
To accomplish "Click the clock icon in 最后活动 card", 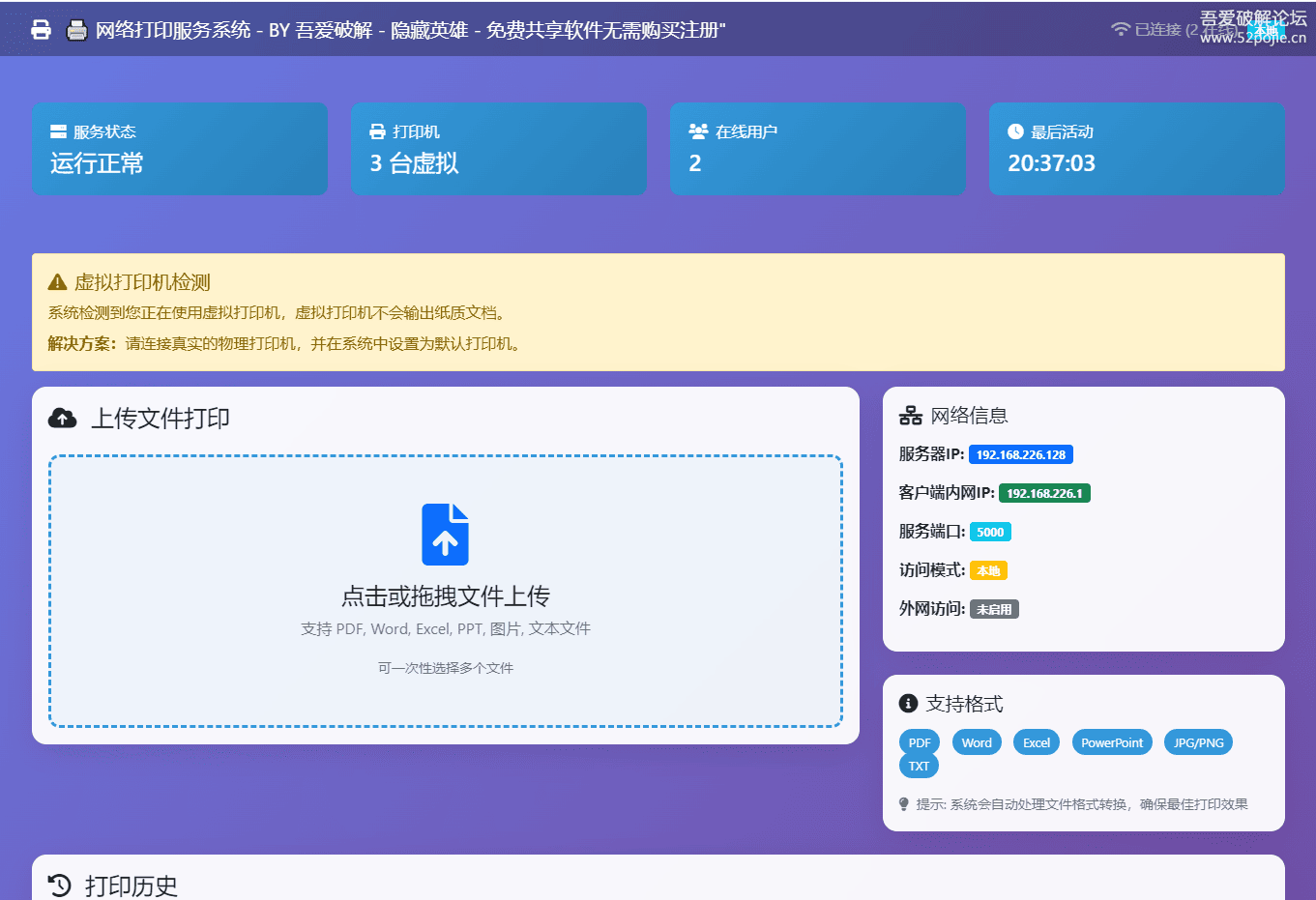I will [x=1015, y=131].
